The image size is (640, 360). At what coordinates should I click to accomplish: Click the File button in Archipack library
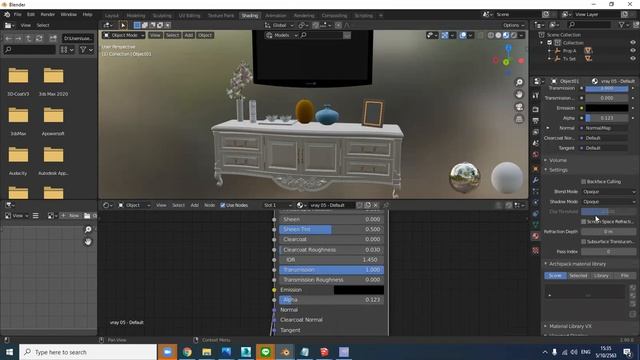pyautogui.click(x=624, y=276)
